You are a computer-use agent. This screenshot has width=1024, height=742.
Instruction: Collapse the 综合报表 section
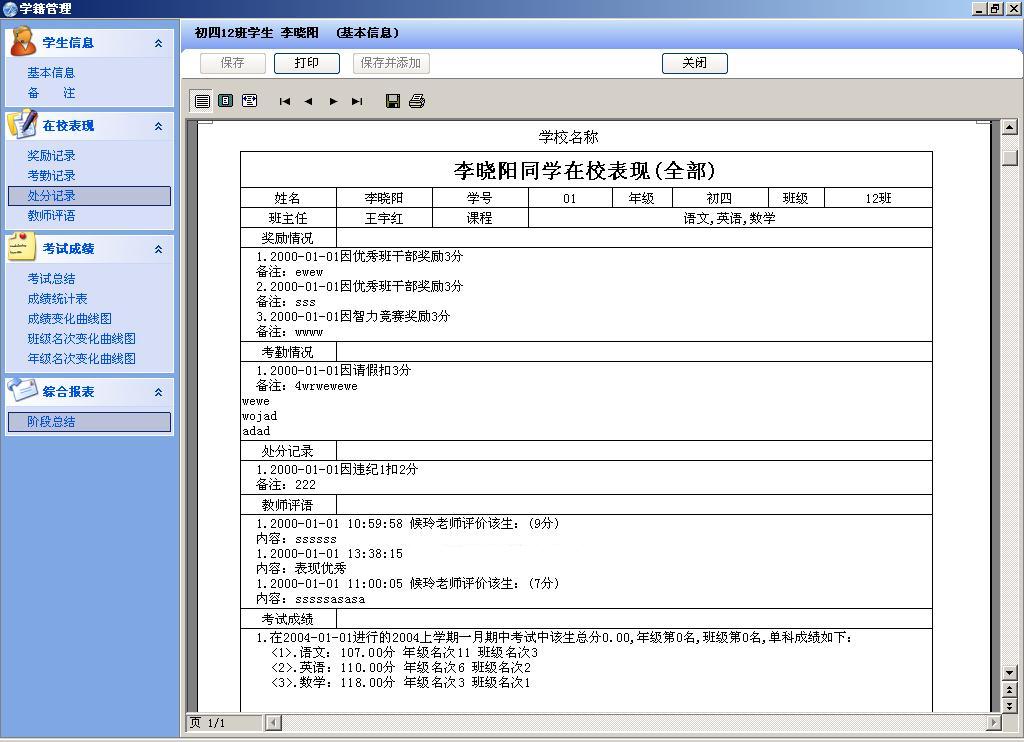point(158,392)
